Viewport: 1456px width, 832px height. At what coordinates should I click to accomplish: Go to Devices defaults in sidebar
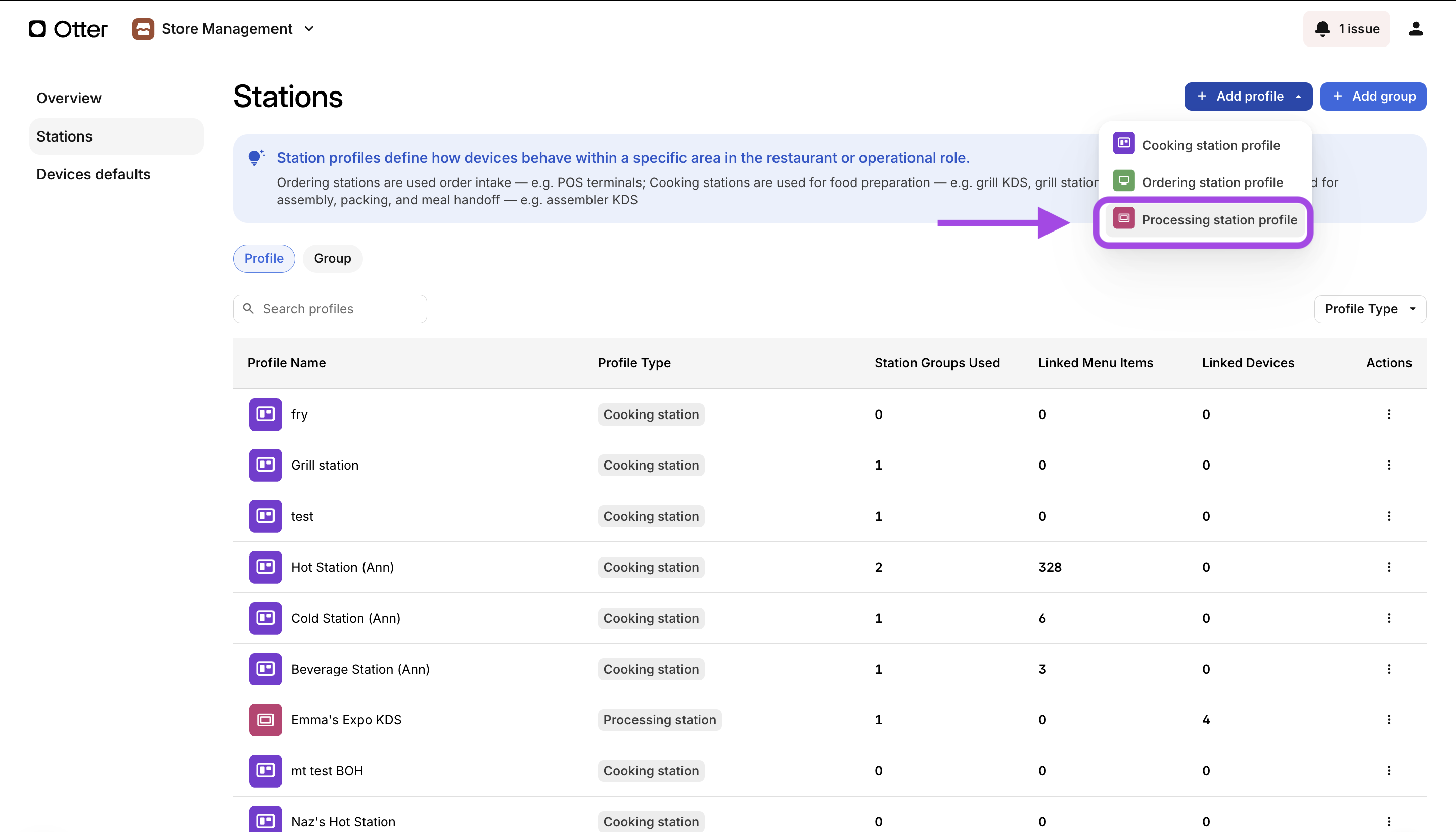coord(93,174)
